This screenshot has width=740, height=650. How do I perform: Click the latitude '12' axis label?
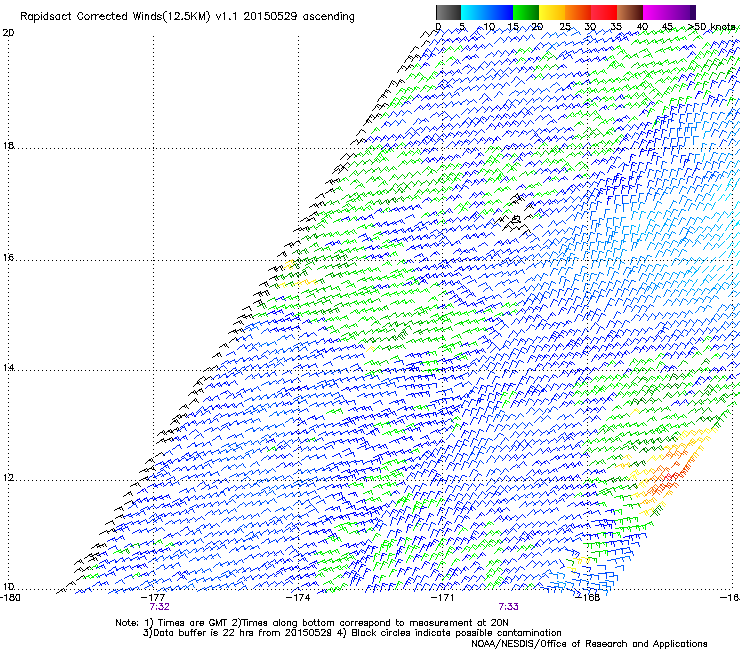coord(8,478)
